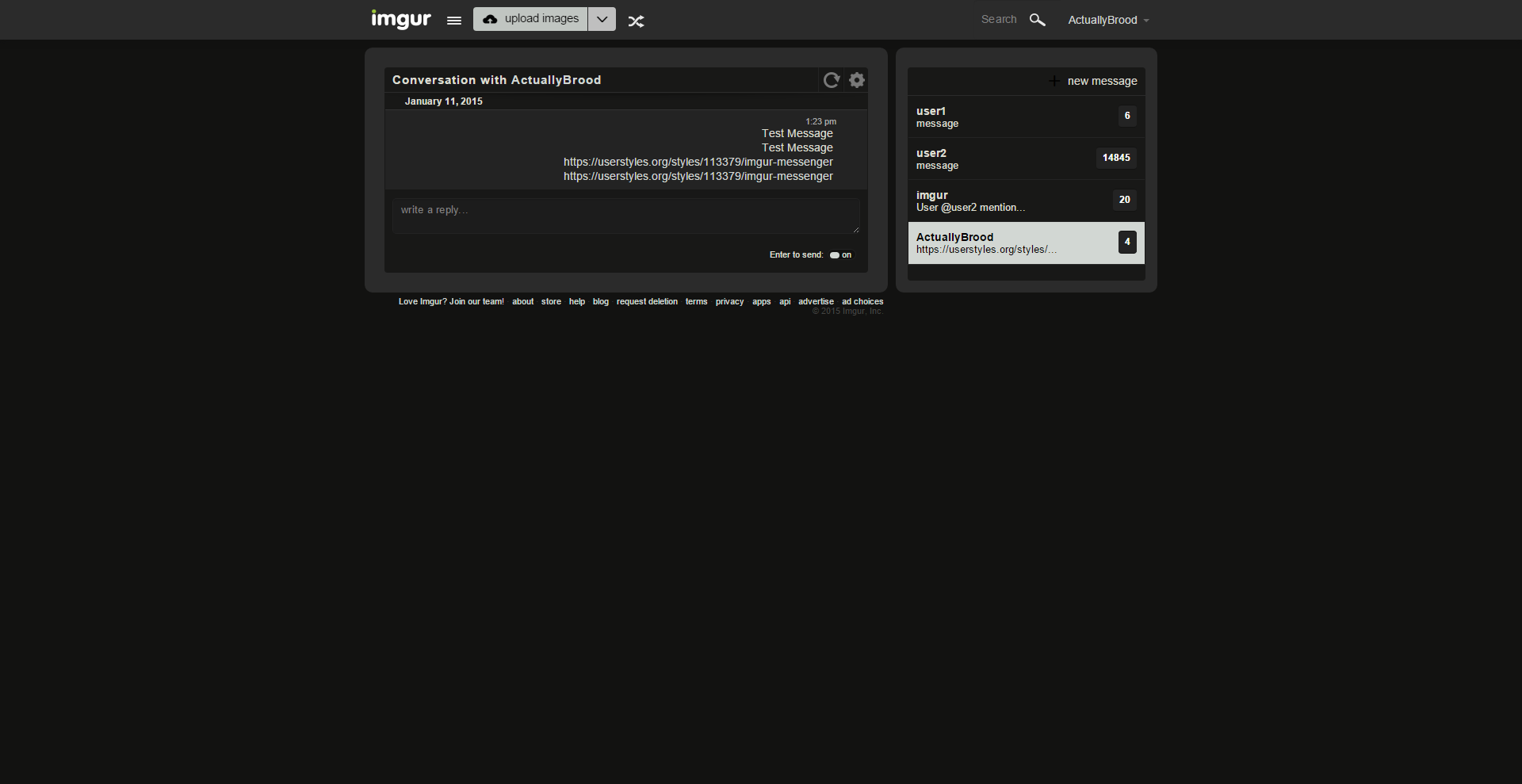Click the plus icon beside new message
This screenshot has width=1522, height=784.
1055,80
